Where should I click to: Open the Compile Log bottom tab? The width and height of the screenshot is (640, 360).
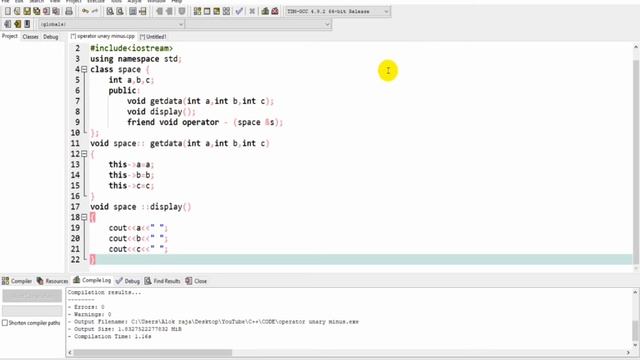click(92, 280)
